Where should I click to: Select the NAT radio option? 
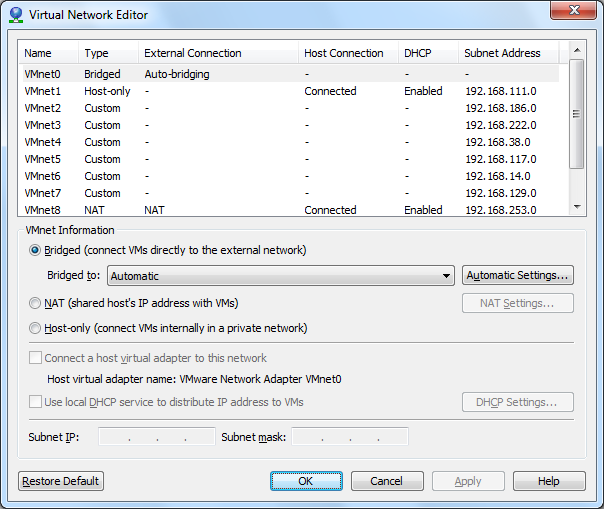point(35,303)
